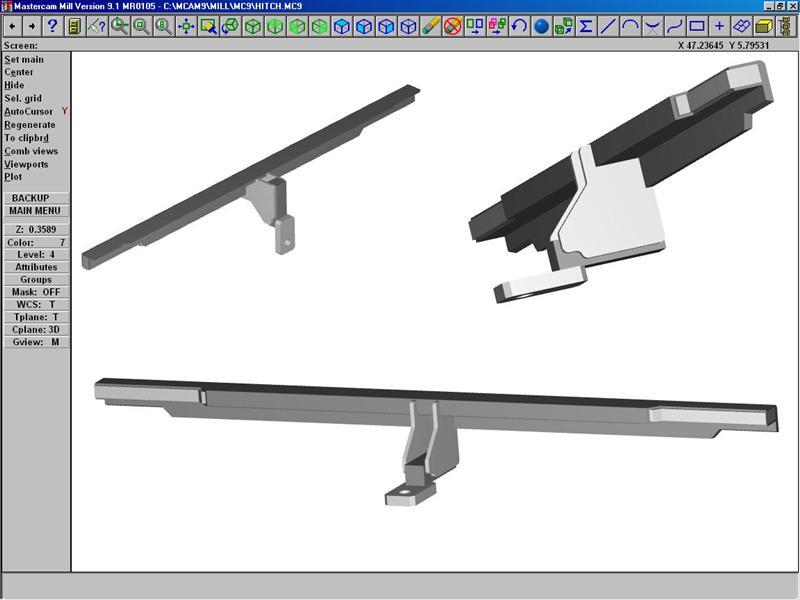This screenshot has height=600, width=800.
Task: Open the Tplane selector
Action: coord(36,317)
